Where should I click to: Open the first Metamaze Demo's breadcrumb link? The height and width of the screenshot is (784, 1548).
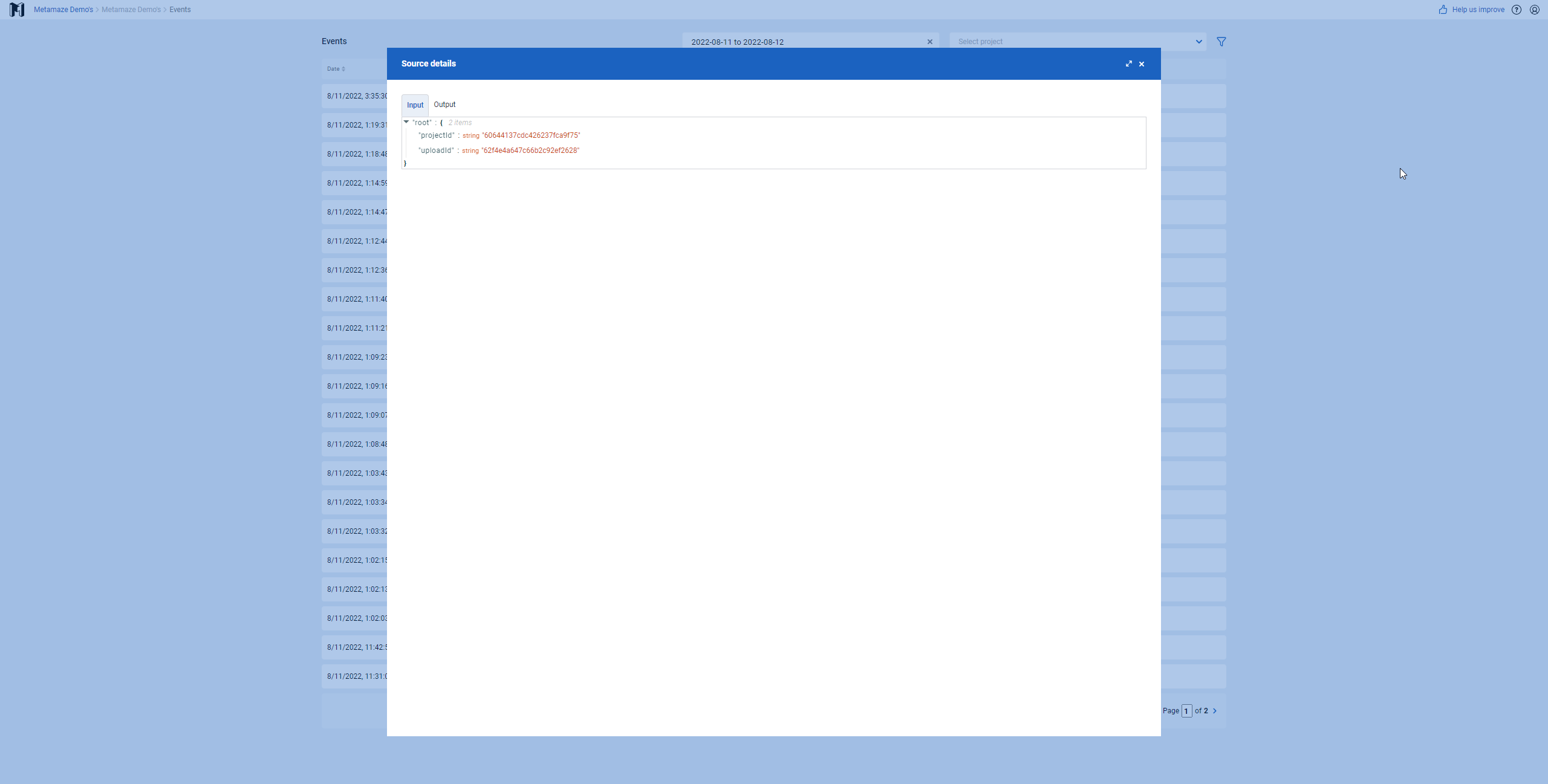coord(63,10)
